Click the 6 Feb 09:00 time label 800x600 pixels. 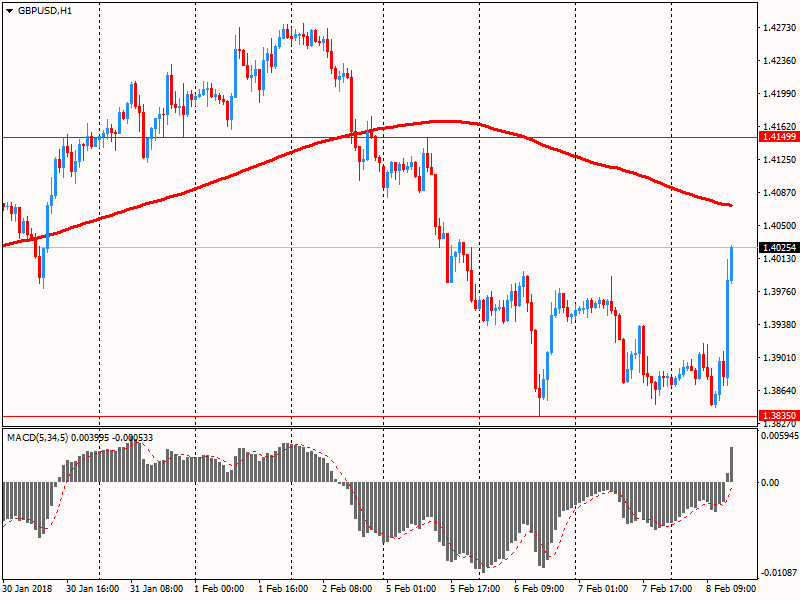click(x=539, y=588)
